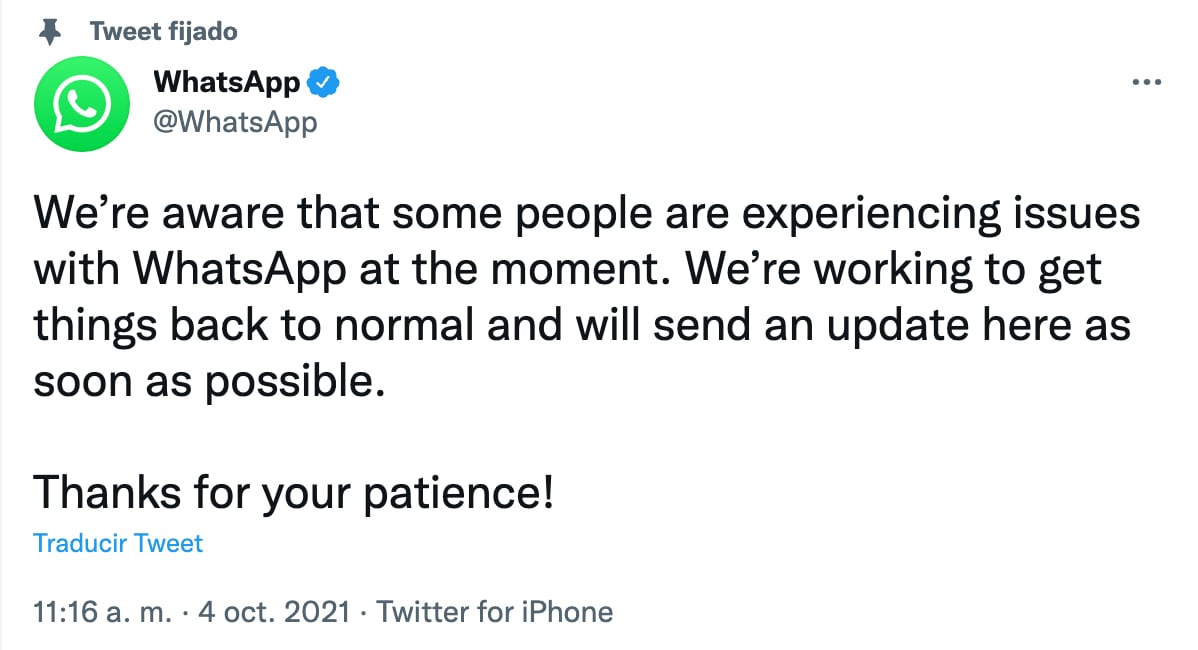The width and height of the screenshot is (1198, 650).
Task: Click the "Thanks for your patience!" line
Action: [293, 492]
